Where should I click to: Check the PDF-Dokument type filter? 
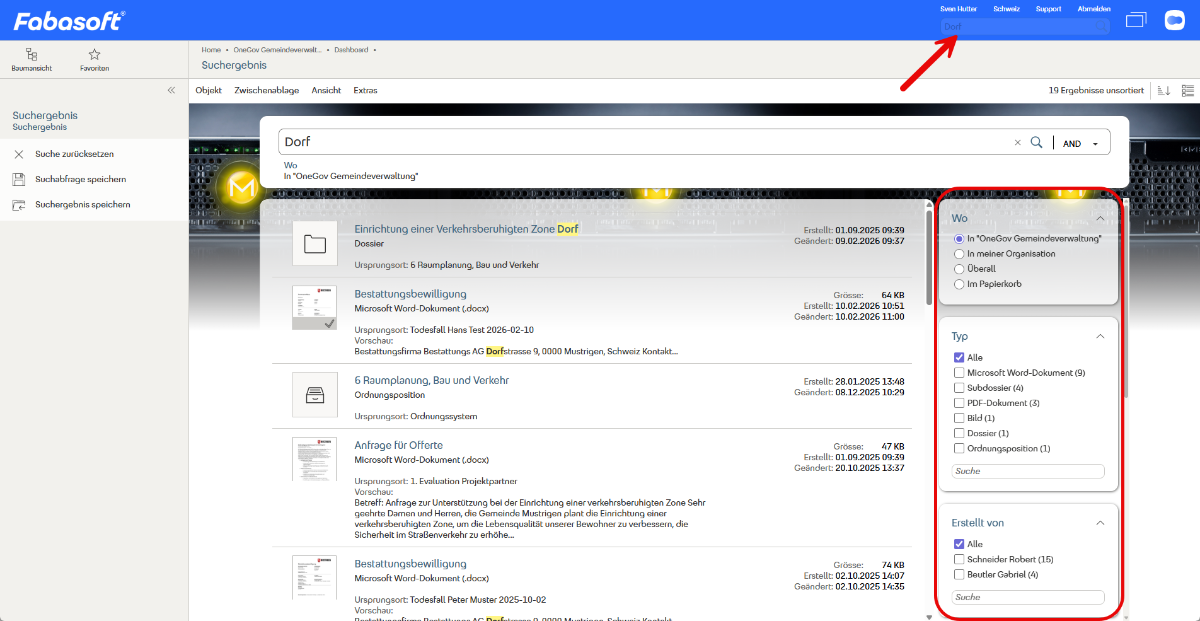tap(959, 403)
